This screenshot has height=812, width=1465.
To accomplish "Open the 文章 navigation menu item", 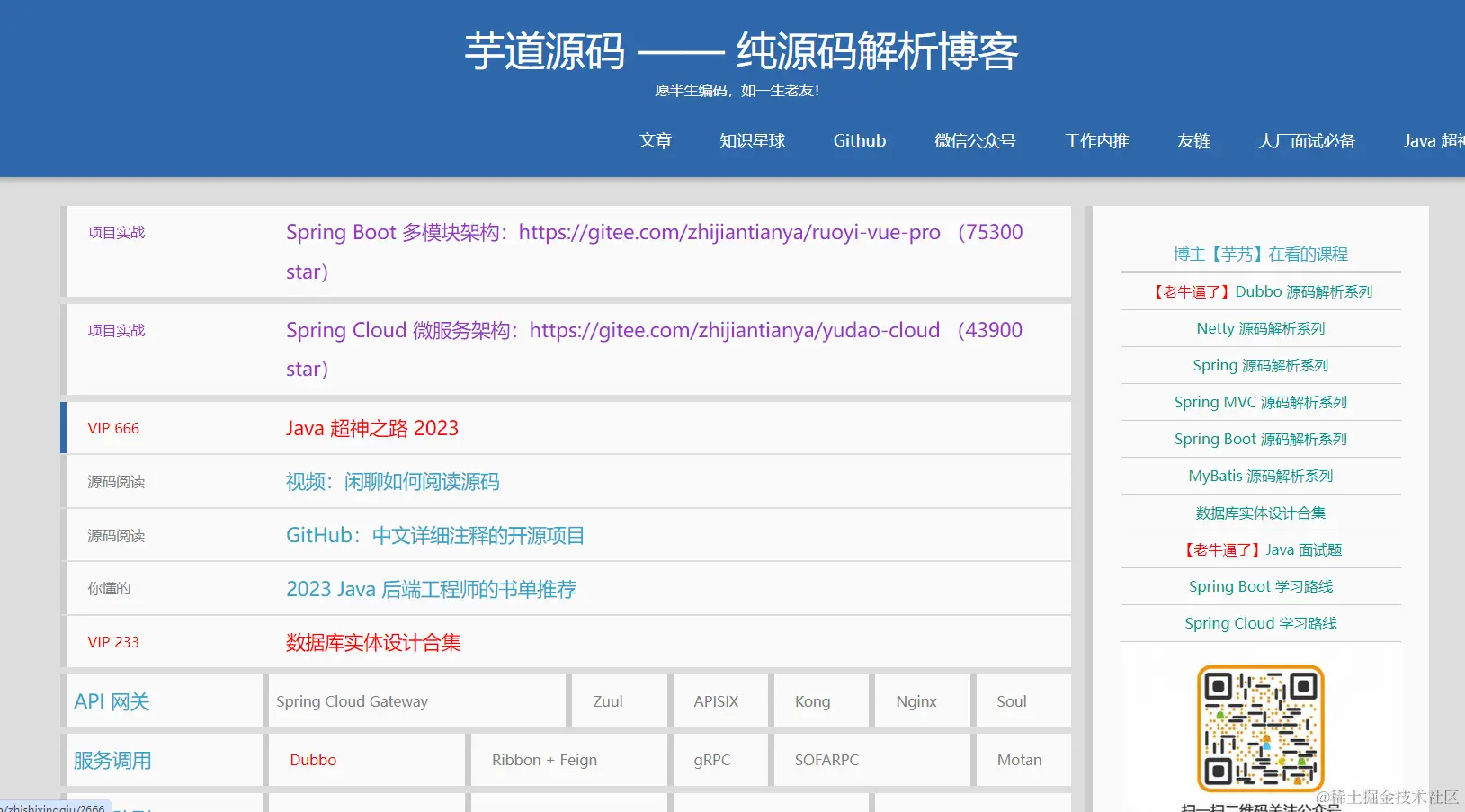I will pyautogui.click(x=655, y=141).
